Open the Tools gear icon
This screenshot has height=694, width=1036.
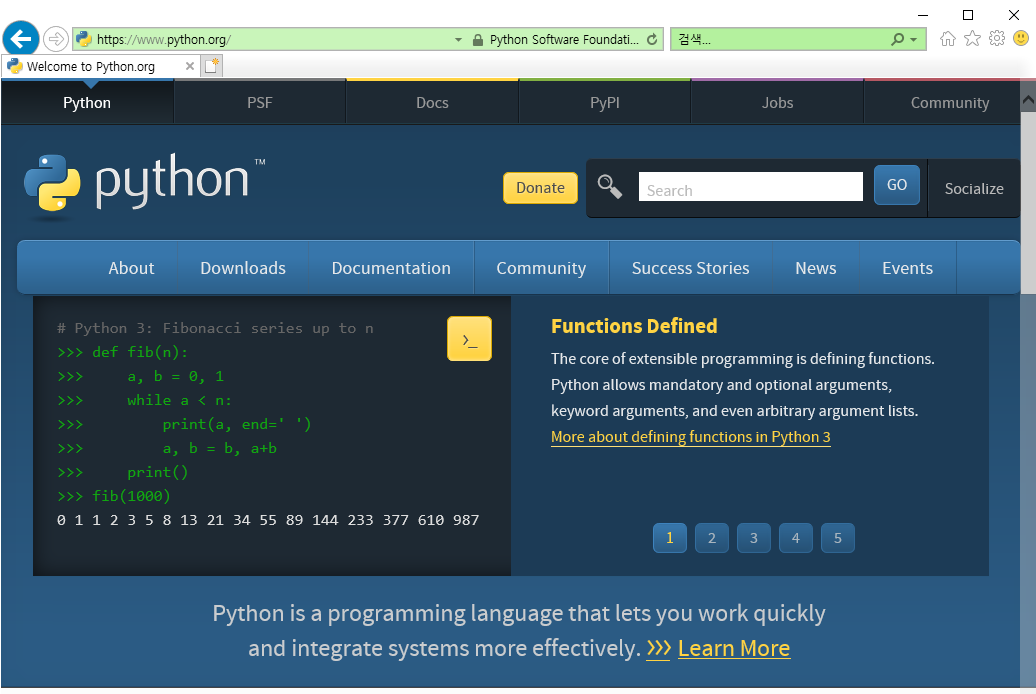996,38
